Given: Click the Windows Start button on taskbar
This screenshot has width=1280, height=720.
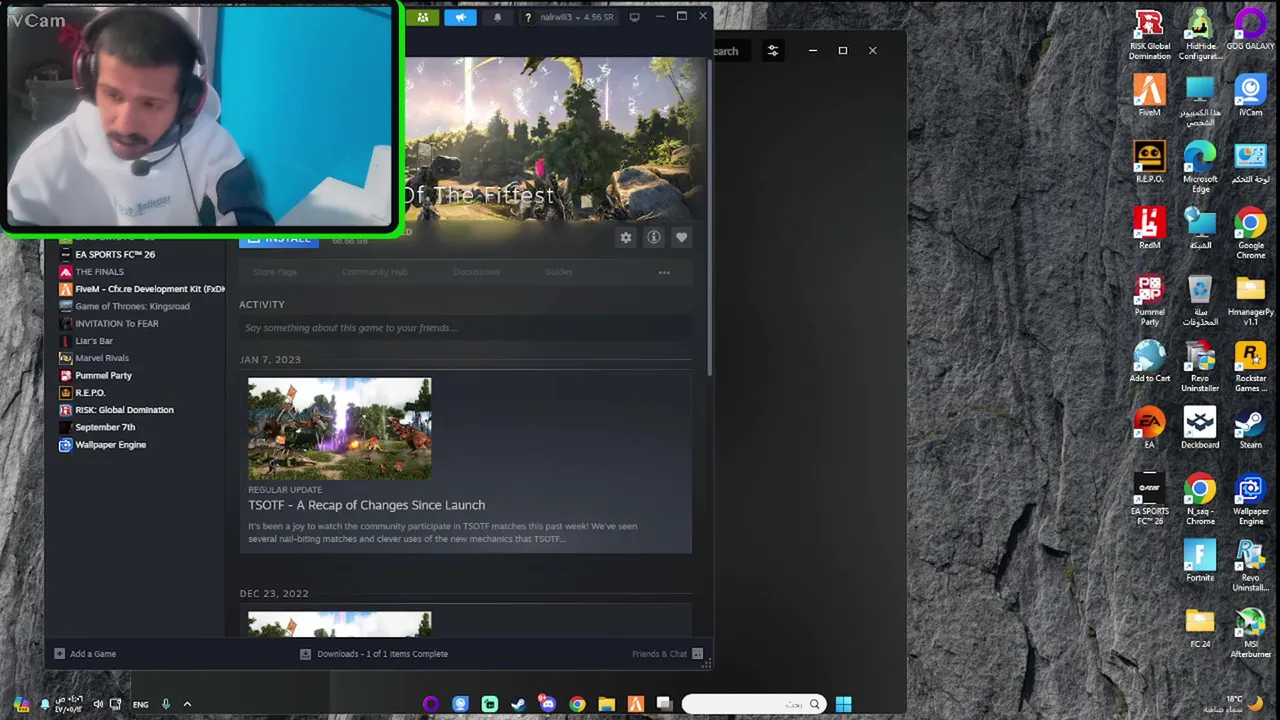Looking at the screenshot, I should [x=843, y=704].
